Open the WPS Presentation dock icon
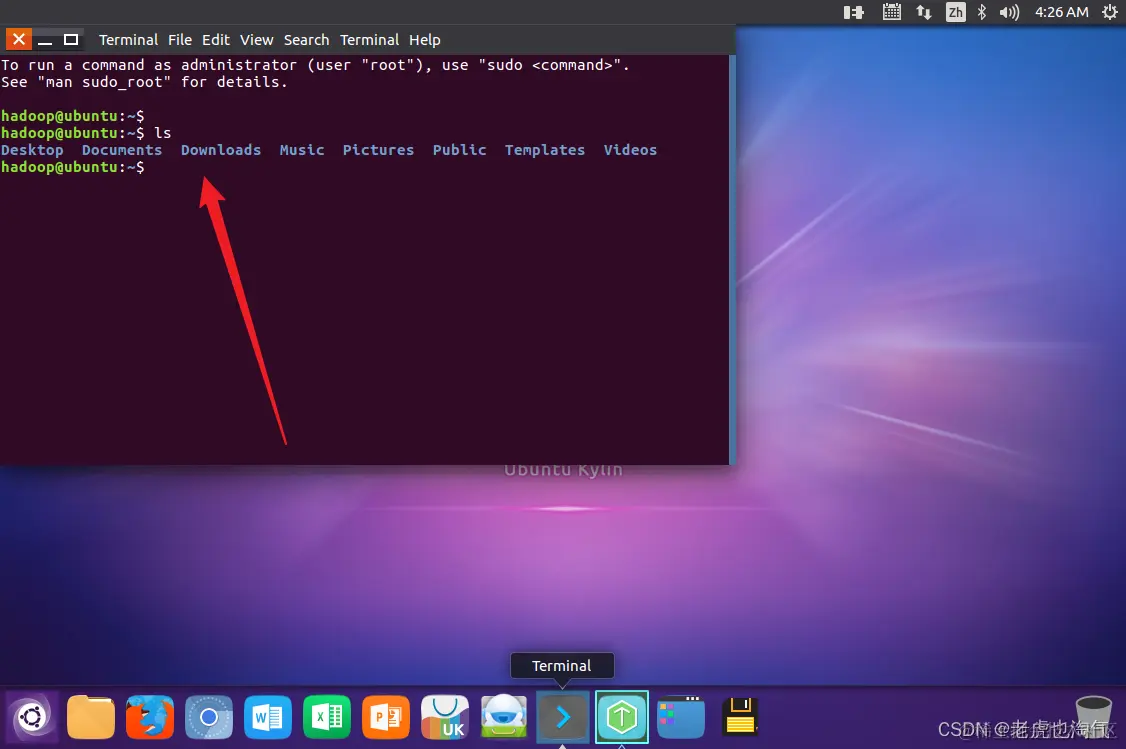1126x749 pixels. [386, 717]
